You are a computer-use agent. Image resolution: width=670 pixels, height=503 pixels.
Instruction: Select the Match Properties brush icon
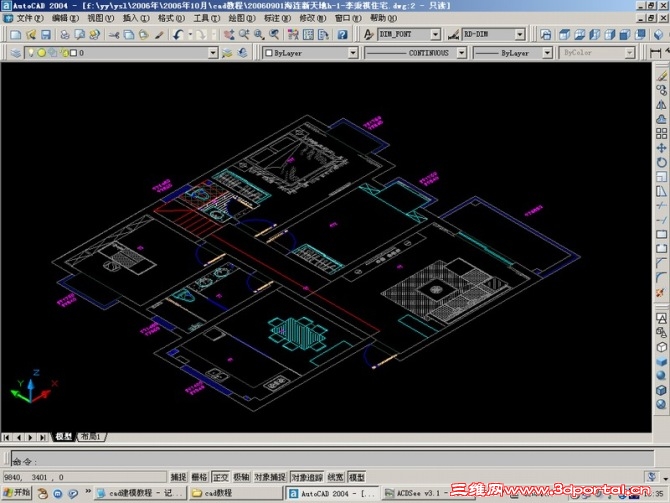click(159, 35)
